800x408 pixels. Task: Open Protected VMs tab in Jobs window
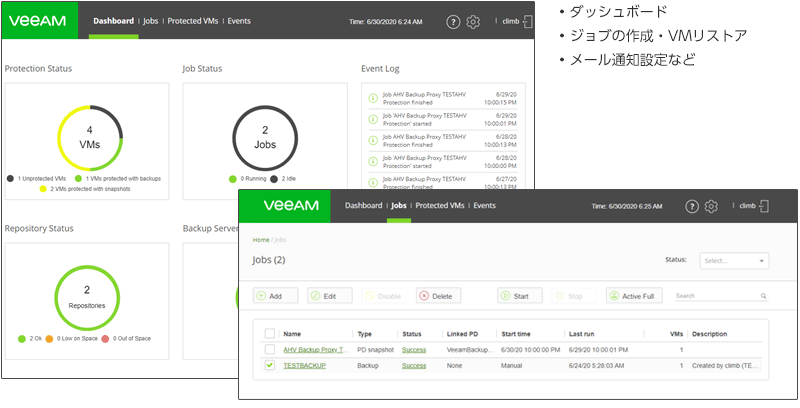pyautogui.click(x=440, y=206)
